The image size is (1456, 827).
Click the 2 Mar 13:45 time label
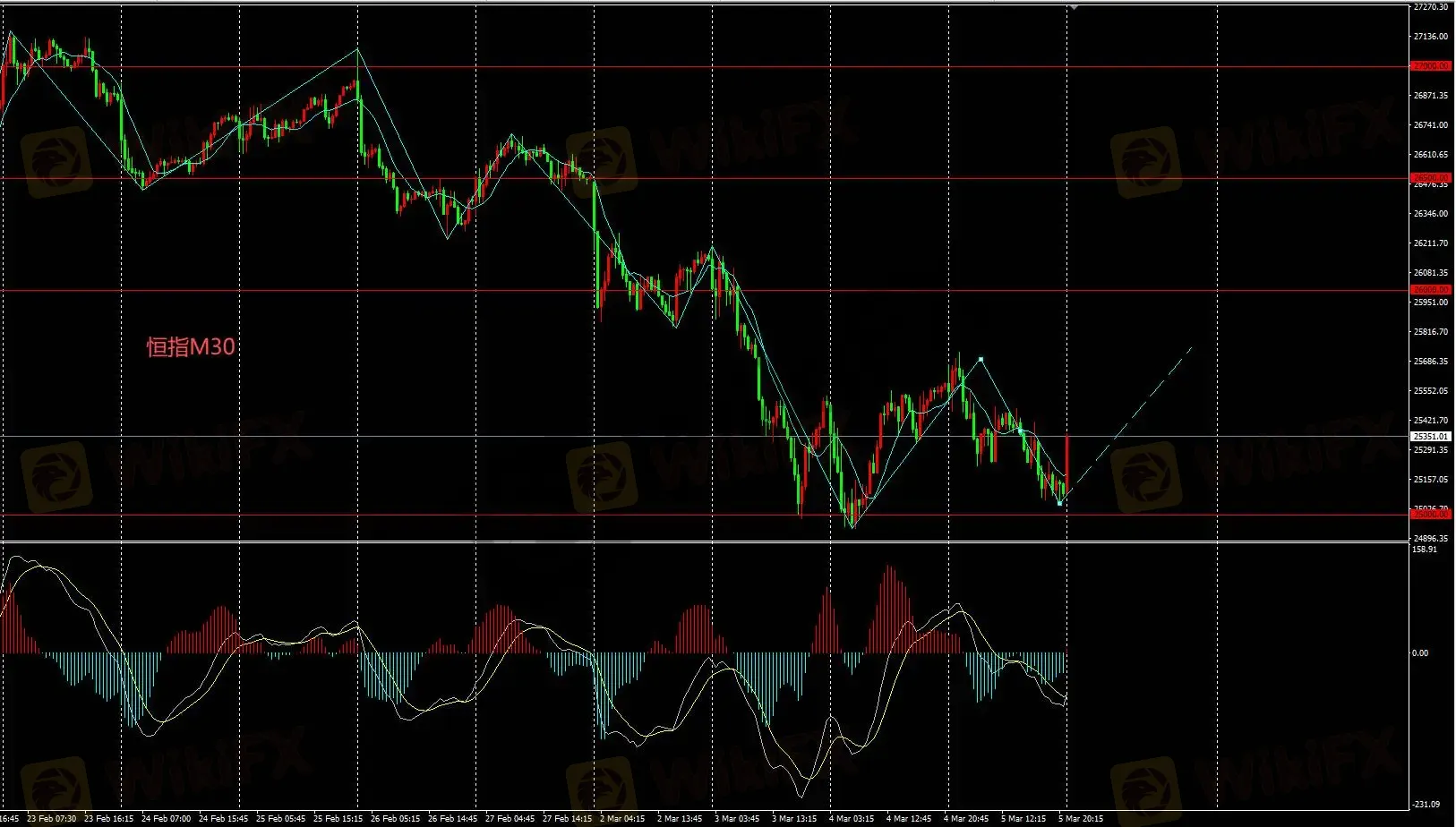pos(680,819)
